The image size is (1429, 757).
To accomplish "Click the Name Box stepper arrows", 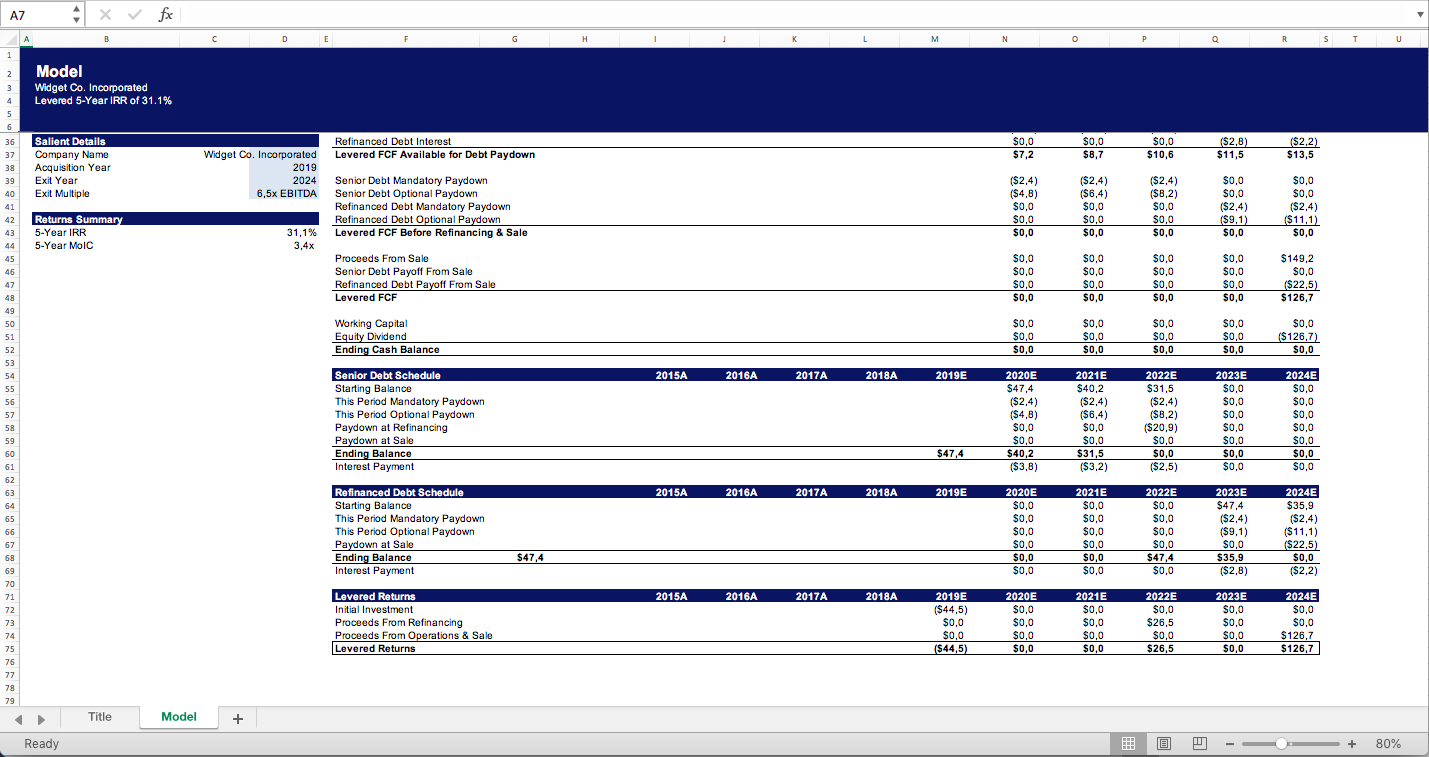I will pyautogui.click(x=78, y=14).
